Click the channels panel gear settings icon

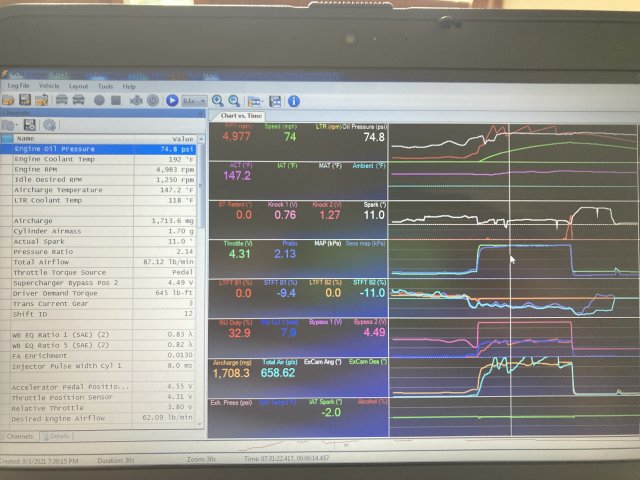tap(49, 125)
